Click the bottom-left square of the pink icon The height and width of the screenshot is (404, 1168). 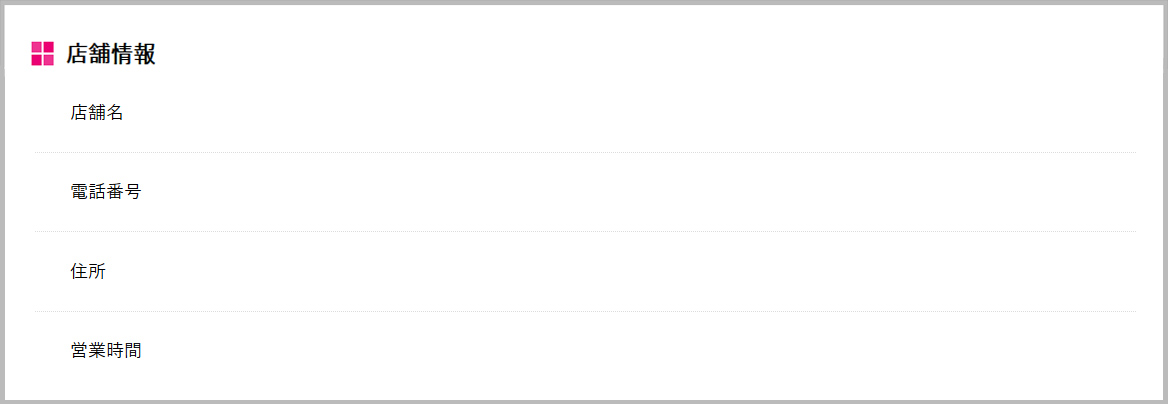[36, 60]
